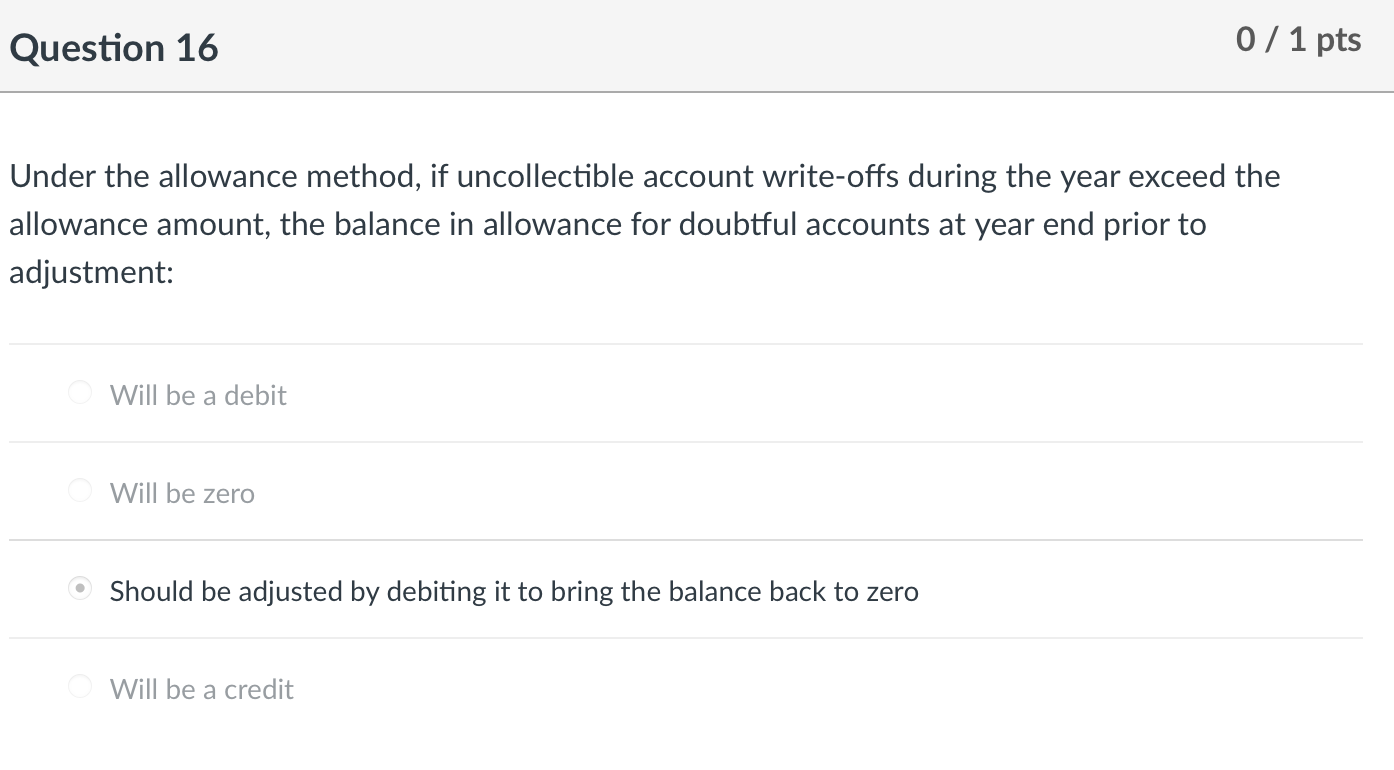Select the 'Will be a debit' radio button
1394x770 pixels.
pyautogui.click(x=79, y=392)
